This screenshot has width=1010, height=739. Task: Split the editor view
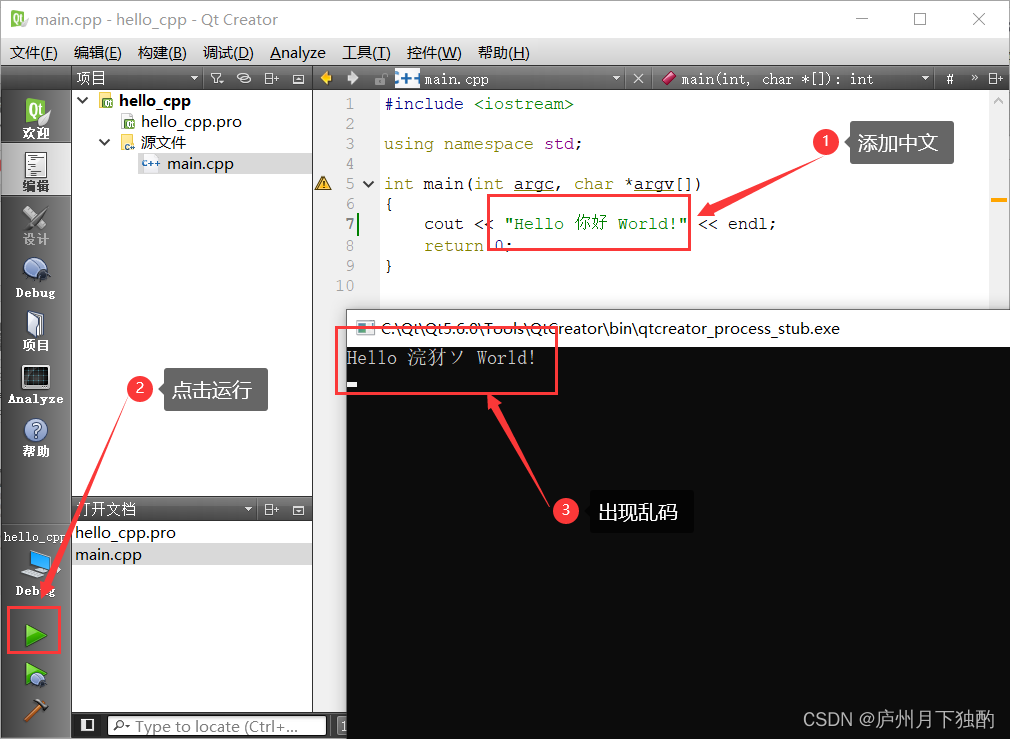tap(995, 79)
